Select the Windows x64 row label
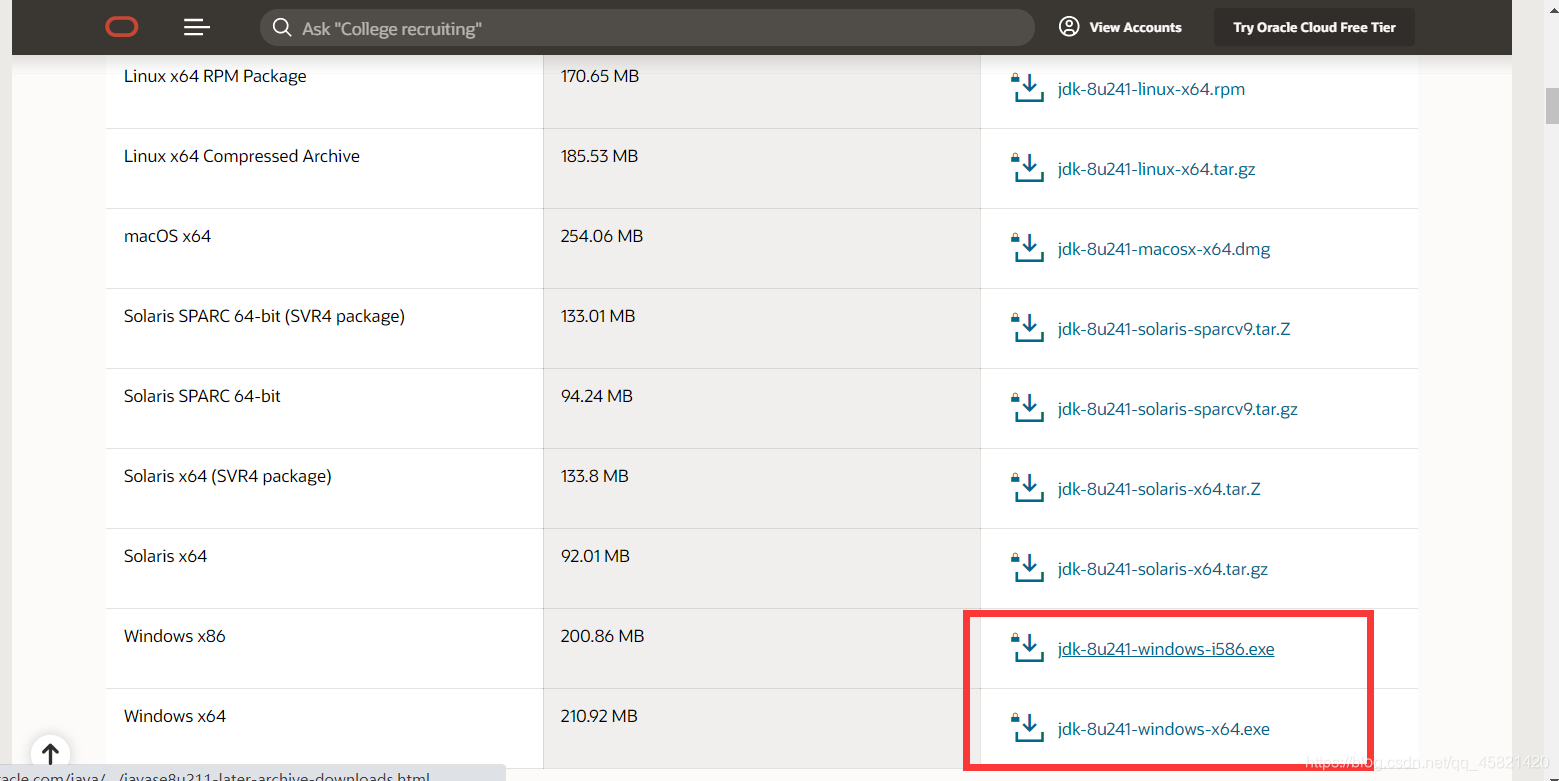This screenshot has width=1559, height=781. [x=175, y=716]
